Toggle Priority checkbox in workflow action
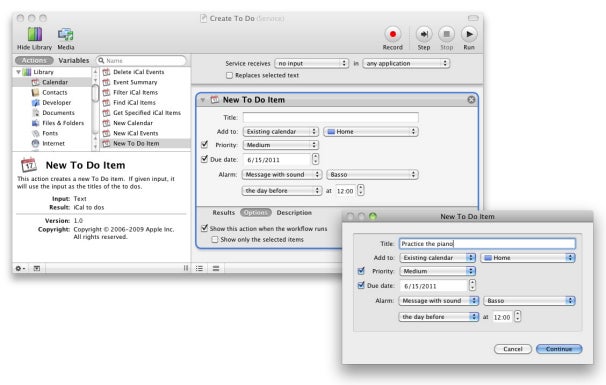Screen dimensions: 606x385 click(x=204, y=145)
